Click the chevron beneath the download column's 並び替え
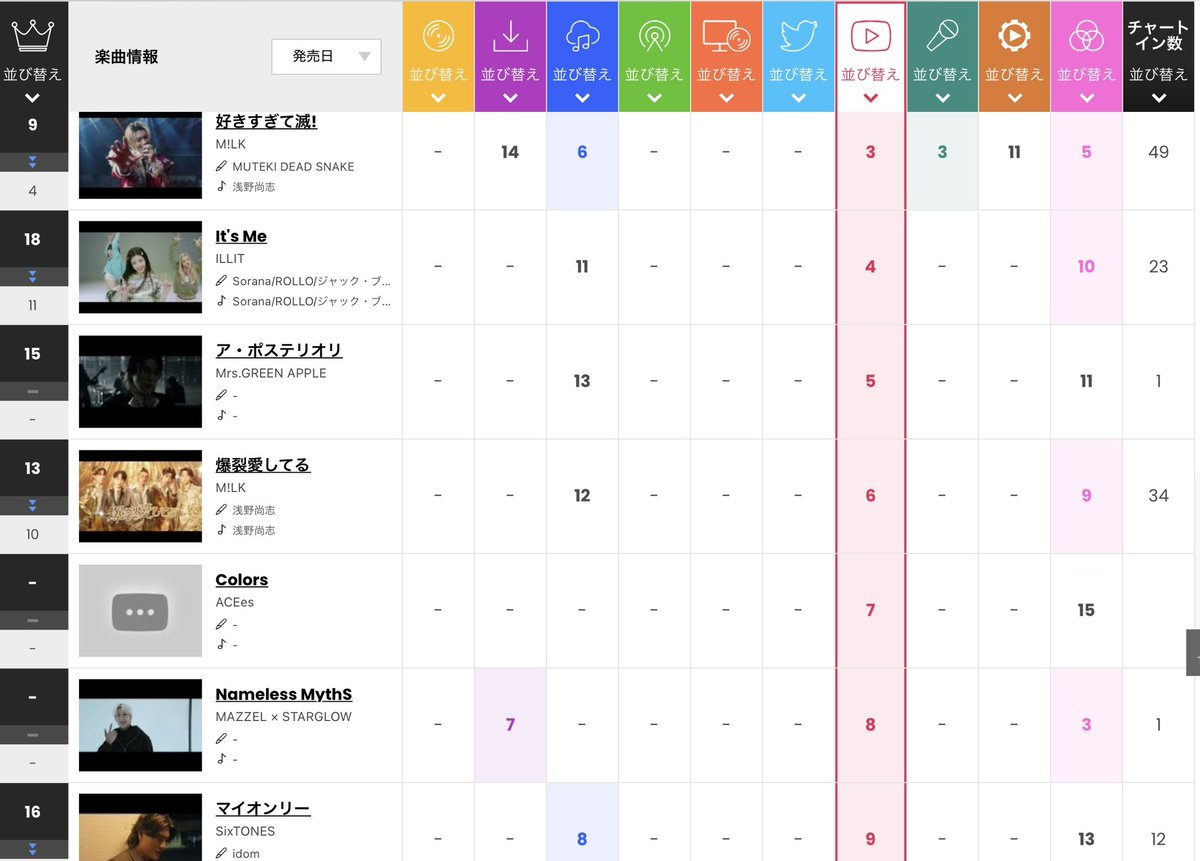This screenshot has width=1200, height=861. [510, 98]
